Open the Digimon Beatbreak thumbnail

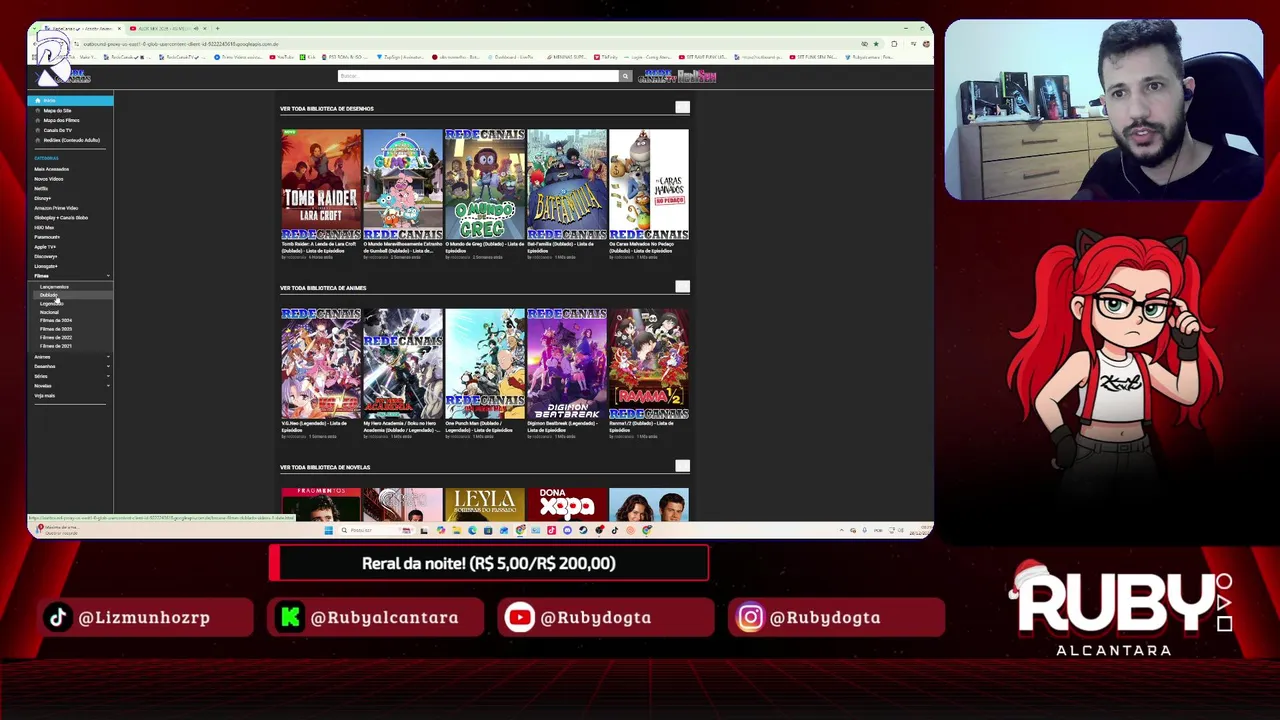567,364
